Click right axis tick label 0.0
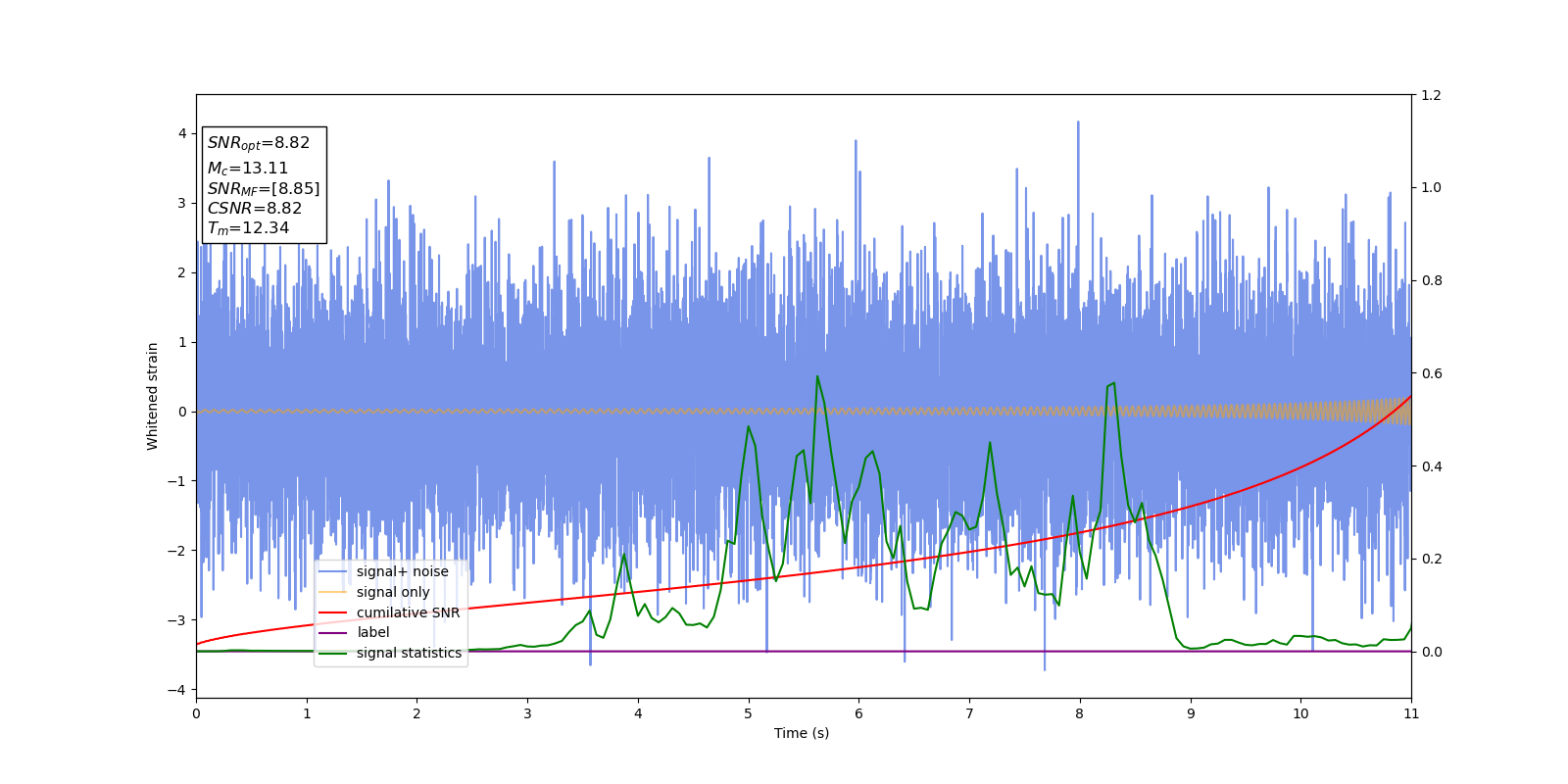This screenshot has height=784, width=1568. [1431, 652]
